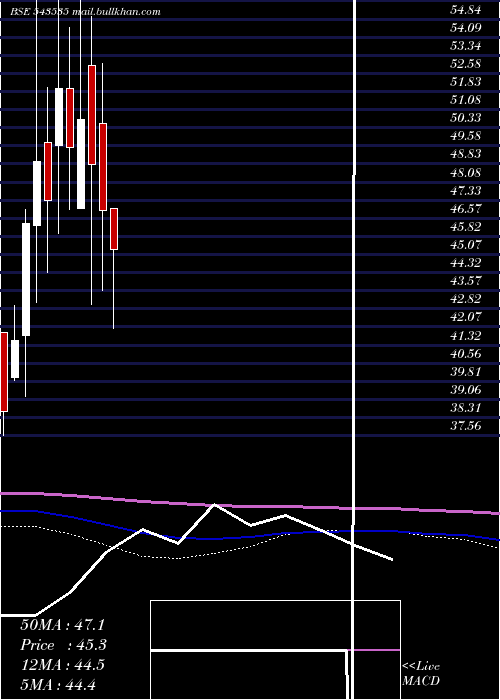Pick the 38.31 price axis value
This screenshot has height=700, width=500.
tap(465, 408)
